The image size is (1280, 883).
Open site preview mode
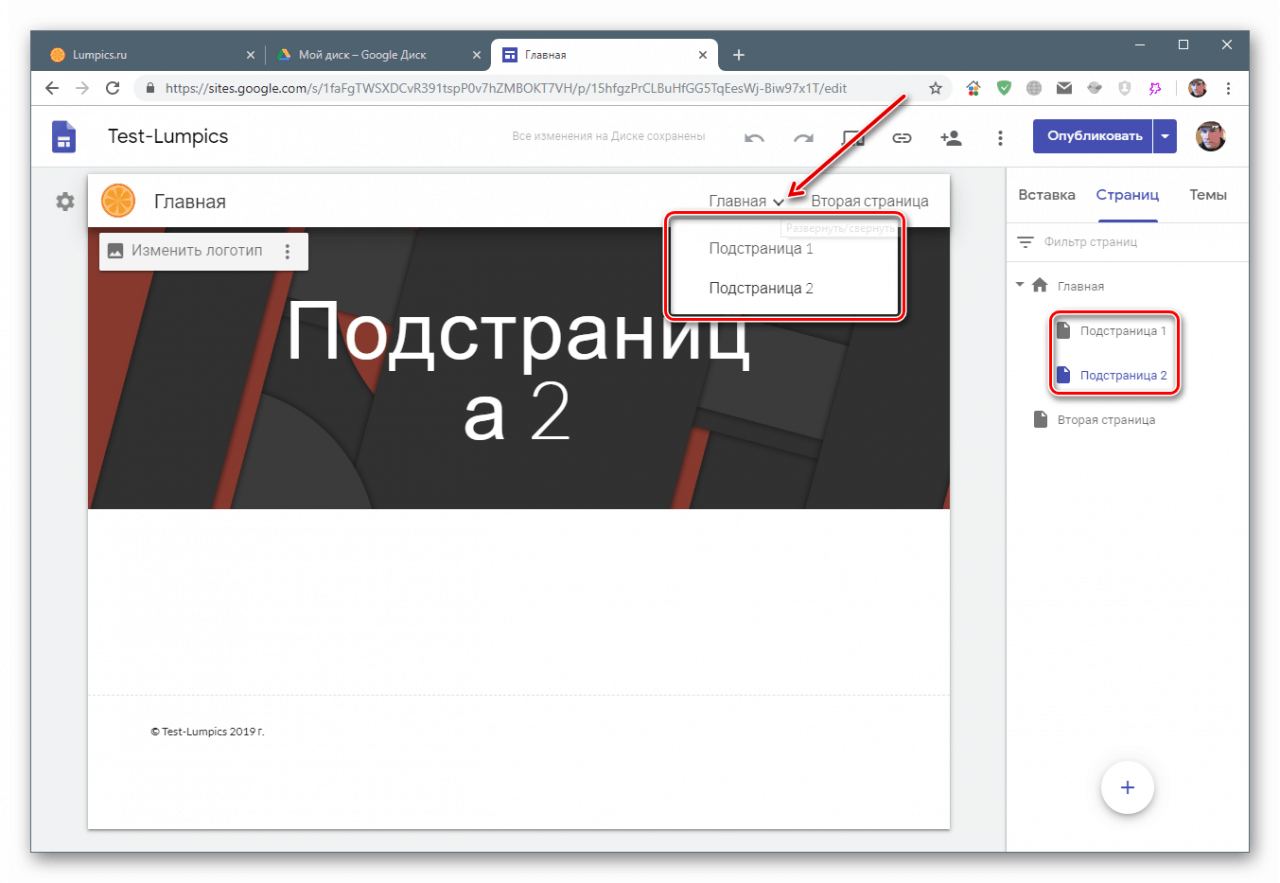pos(852,137)
